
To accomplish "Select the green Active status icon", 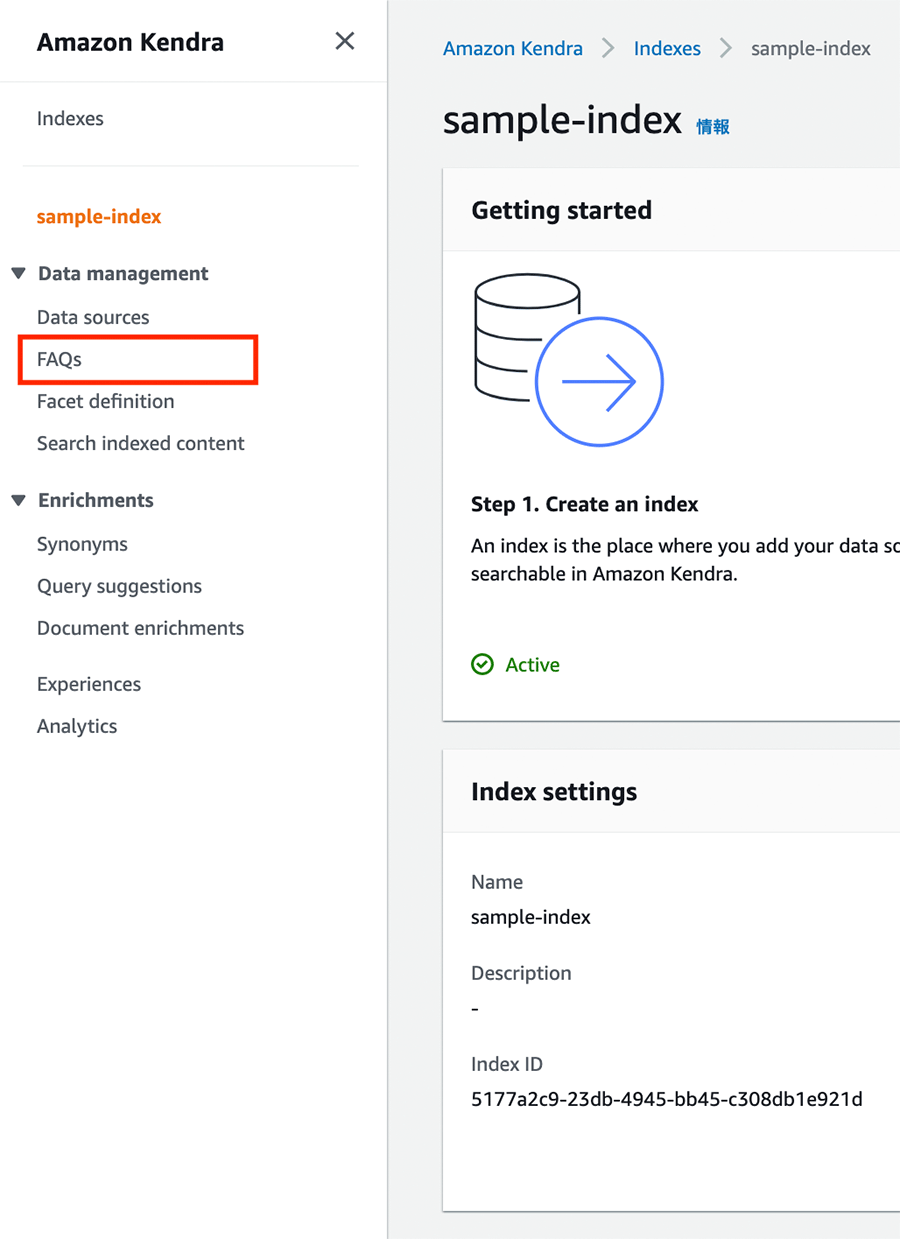I will 483,664.
